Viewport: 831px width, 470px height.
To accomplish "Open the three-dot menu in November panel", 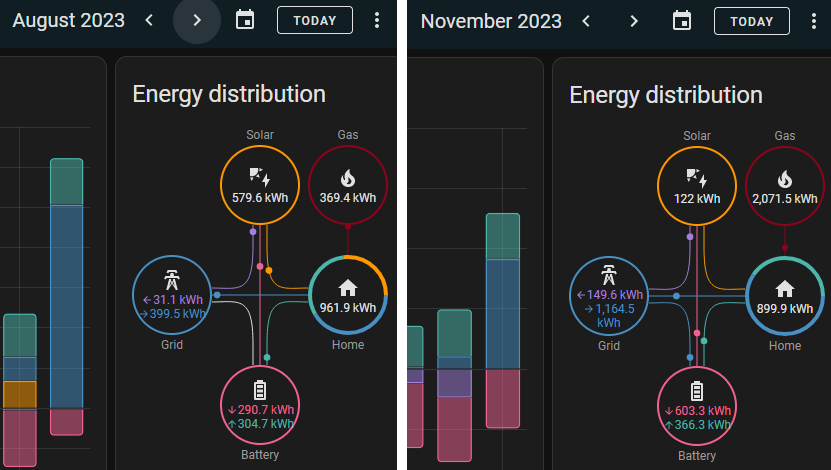I will 814,20.
